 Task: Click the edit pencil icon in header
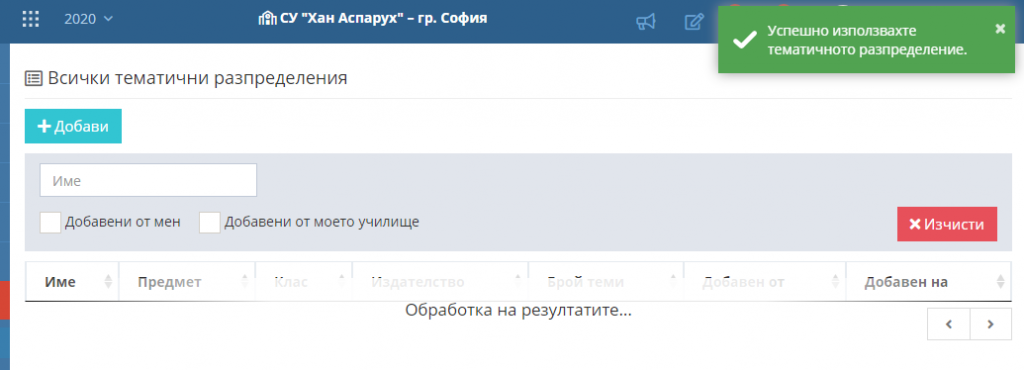(x=694, y=22)
